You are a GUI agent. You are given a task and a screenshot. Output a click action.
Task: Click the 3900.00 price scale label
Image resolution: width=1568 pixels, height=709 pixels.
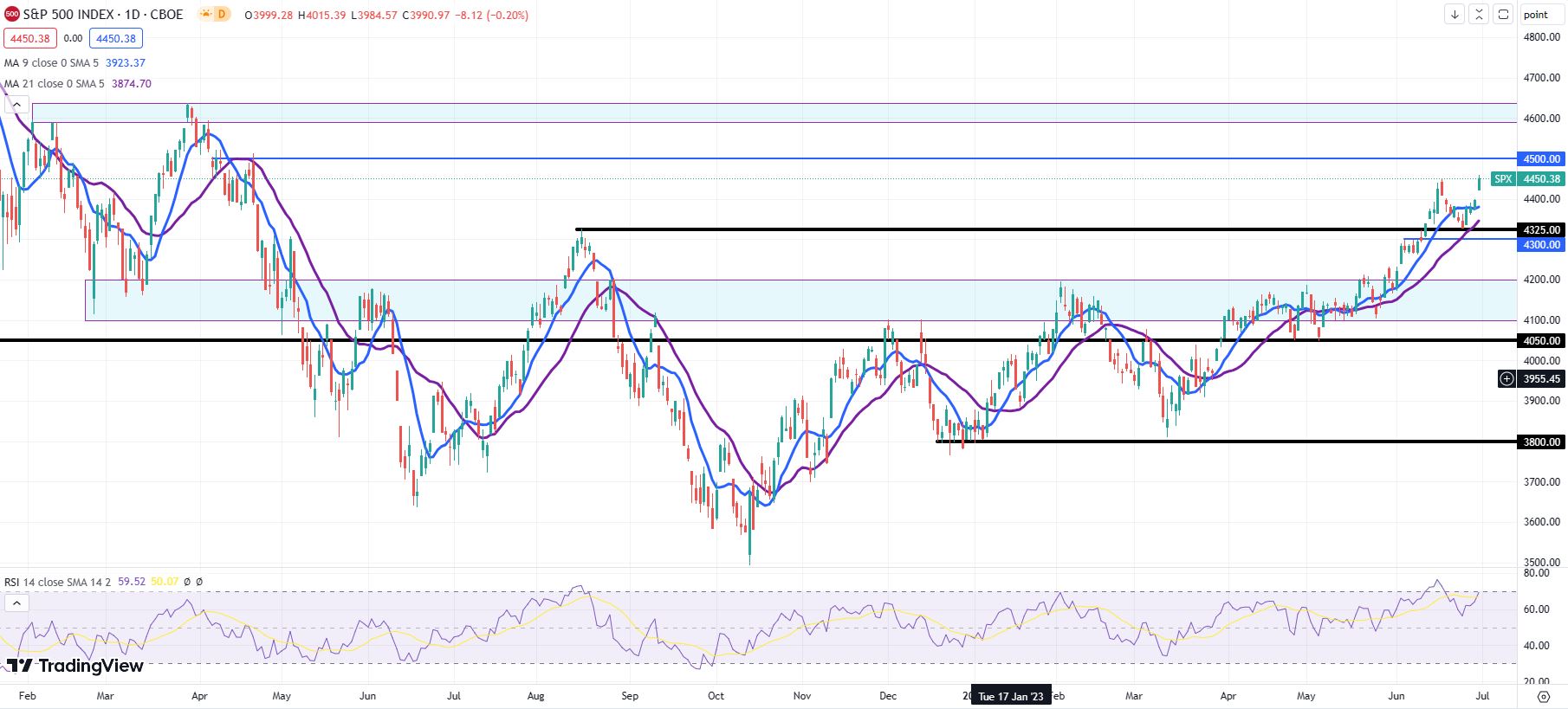click(1541, 401)
